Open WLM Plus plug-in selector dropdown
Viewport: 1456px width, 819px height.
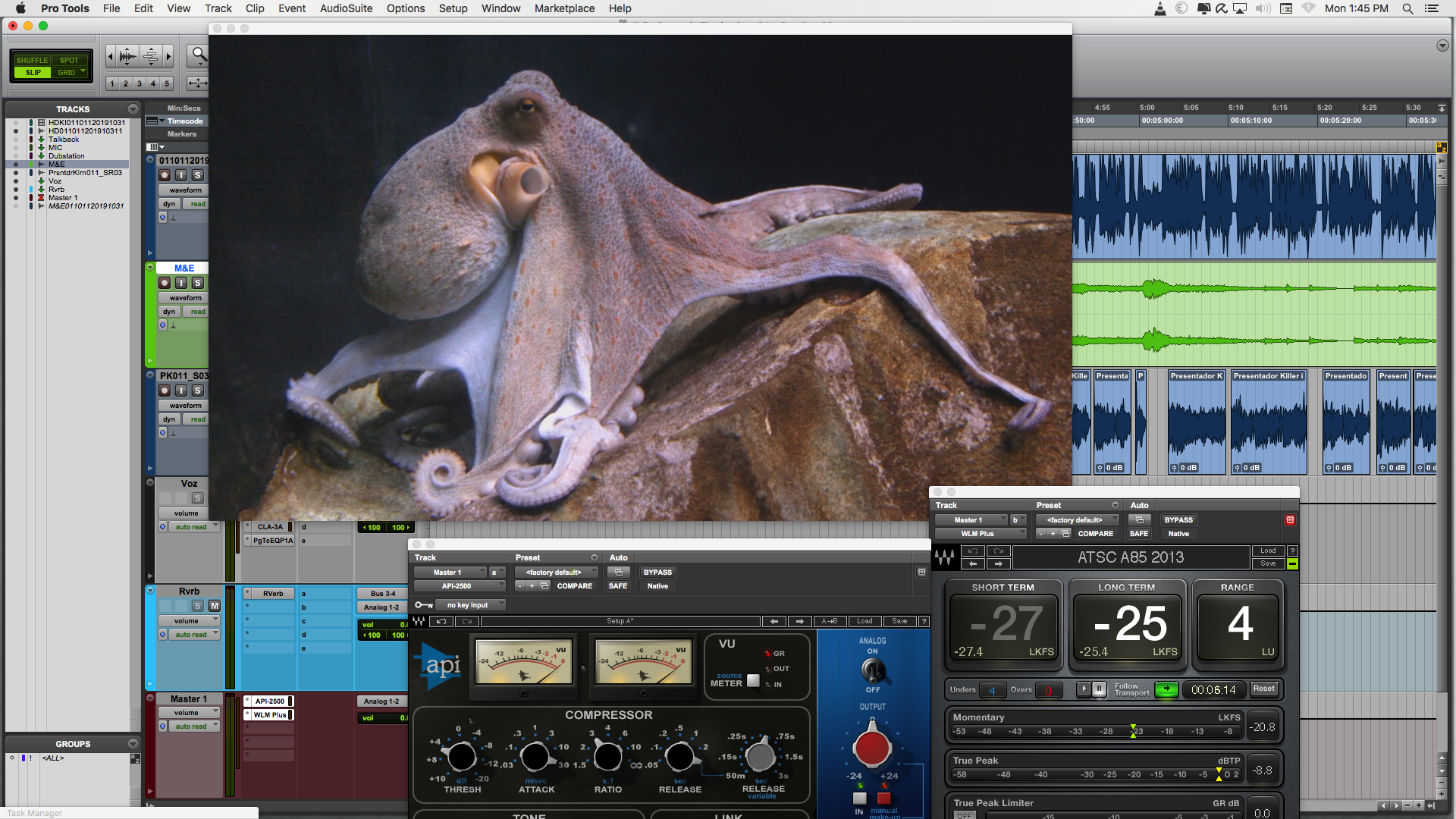click(981, 534)
